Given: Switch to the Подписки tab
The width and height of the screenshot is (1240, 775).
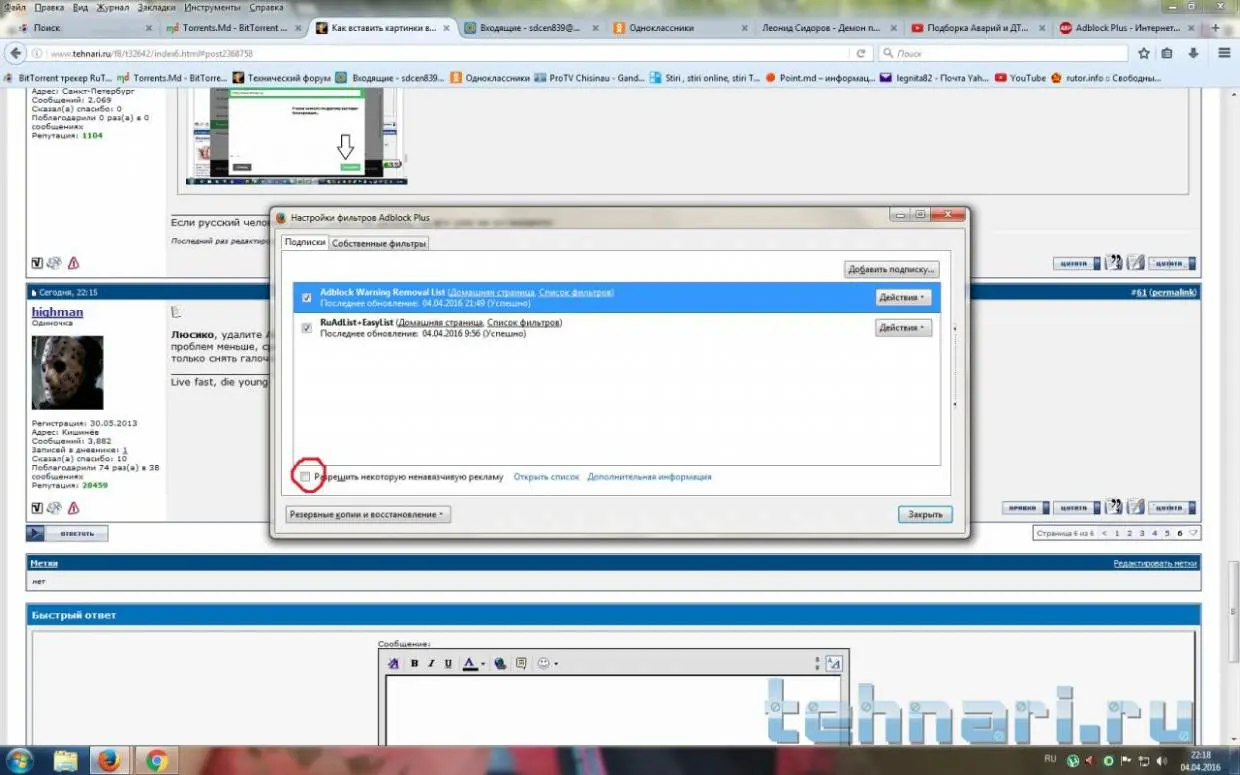Looking at the screenshot, I should 305,242.
